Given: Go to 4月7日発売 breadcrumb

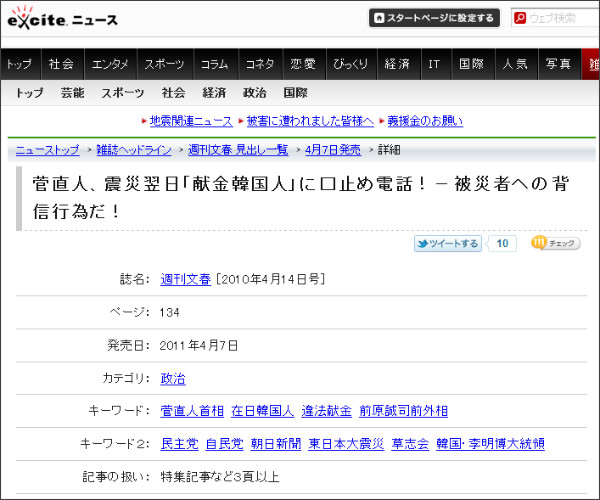Looking at the screenshot, I should point(333,150).
